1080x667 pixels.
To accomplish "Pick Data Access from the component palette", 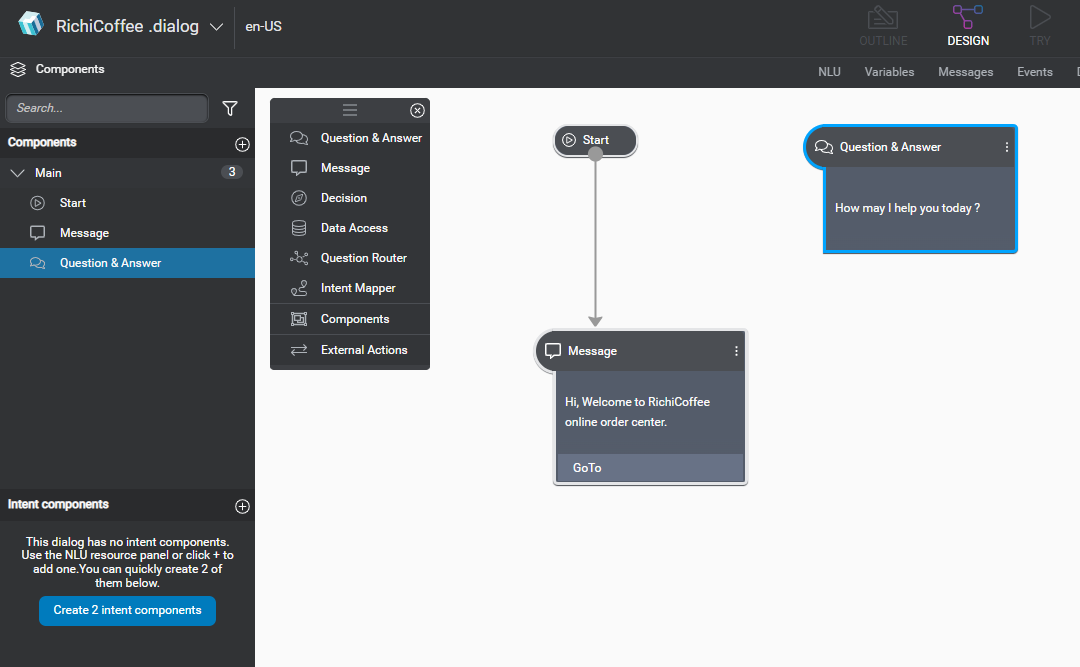I will tap(353, 228).
